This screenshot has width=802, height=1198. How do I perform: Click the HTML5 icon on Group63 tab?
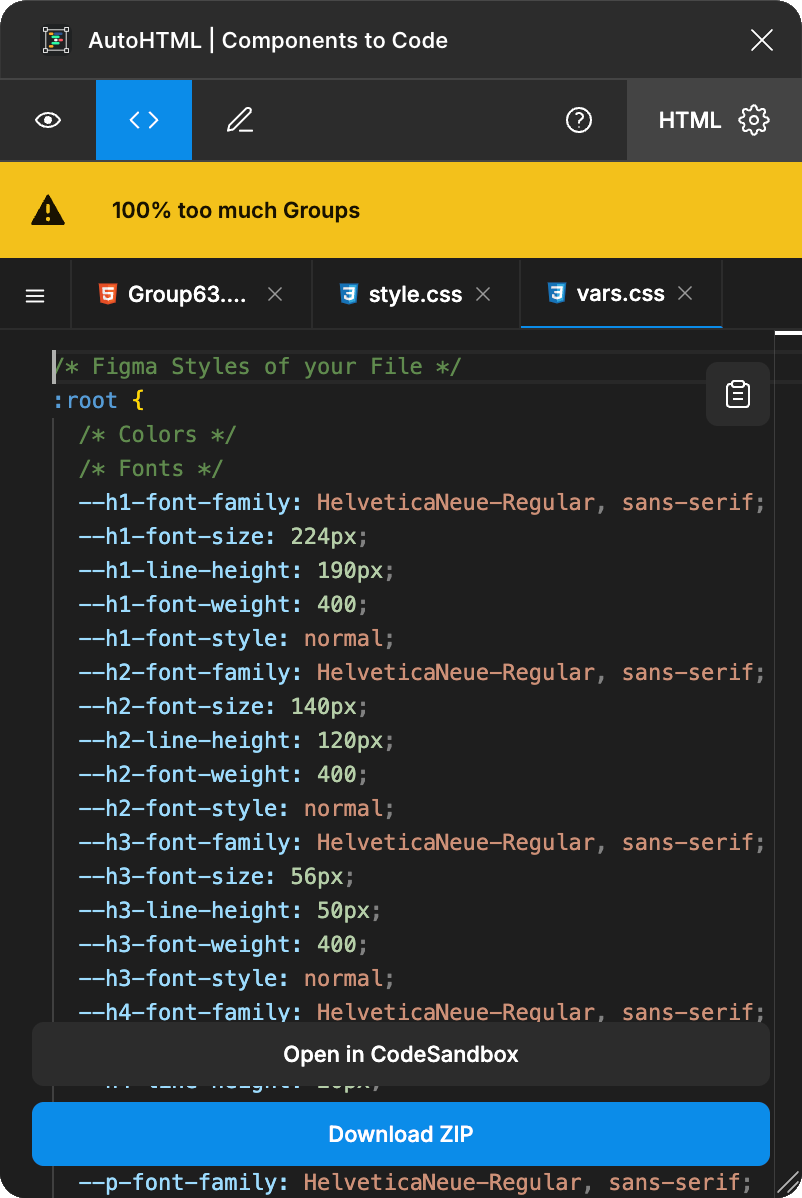click(108, 294)
